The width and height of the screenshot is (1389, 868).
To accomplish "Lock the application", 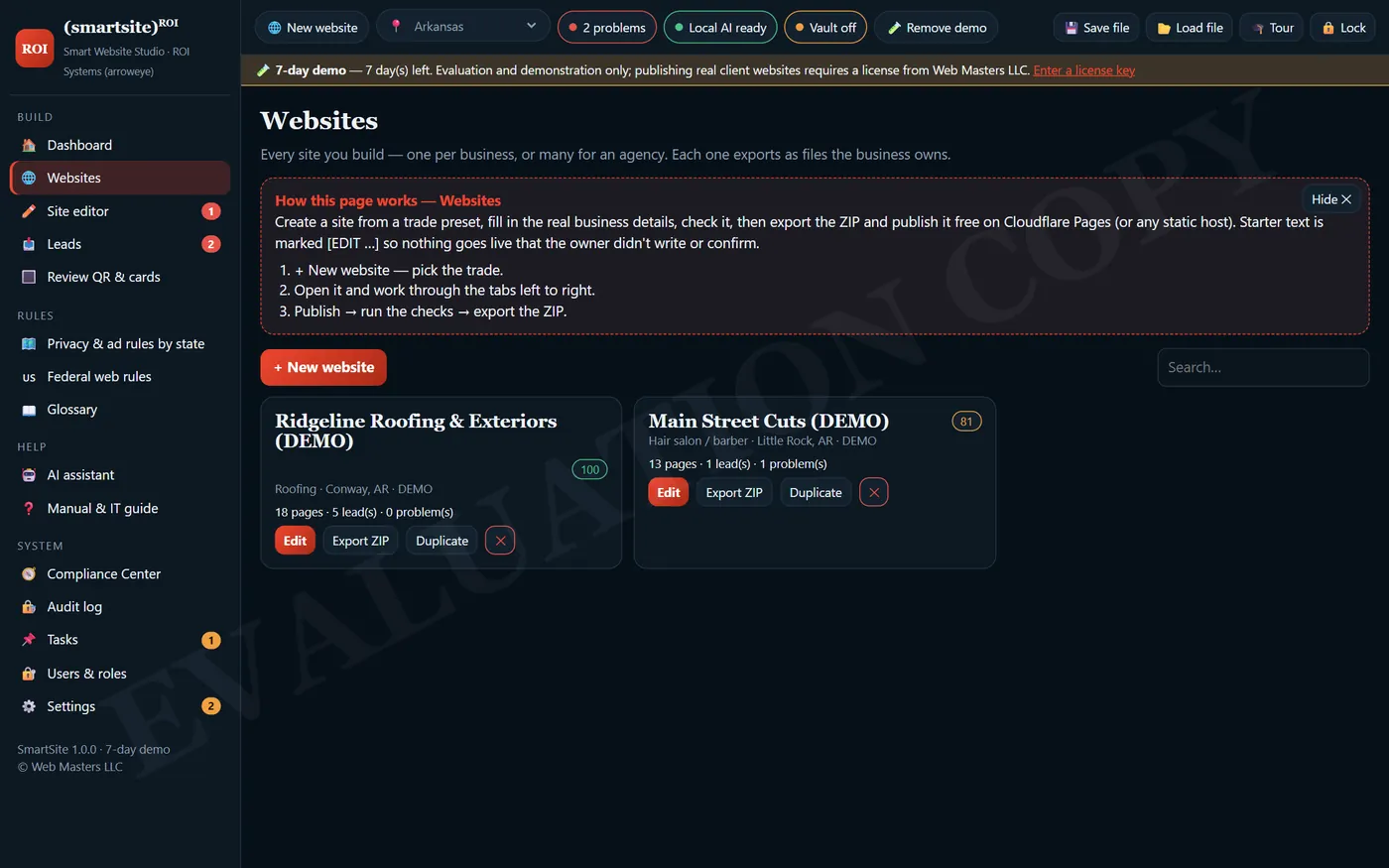I will point(1344,28).
